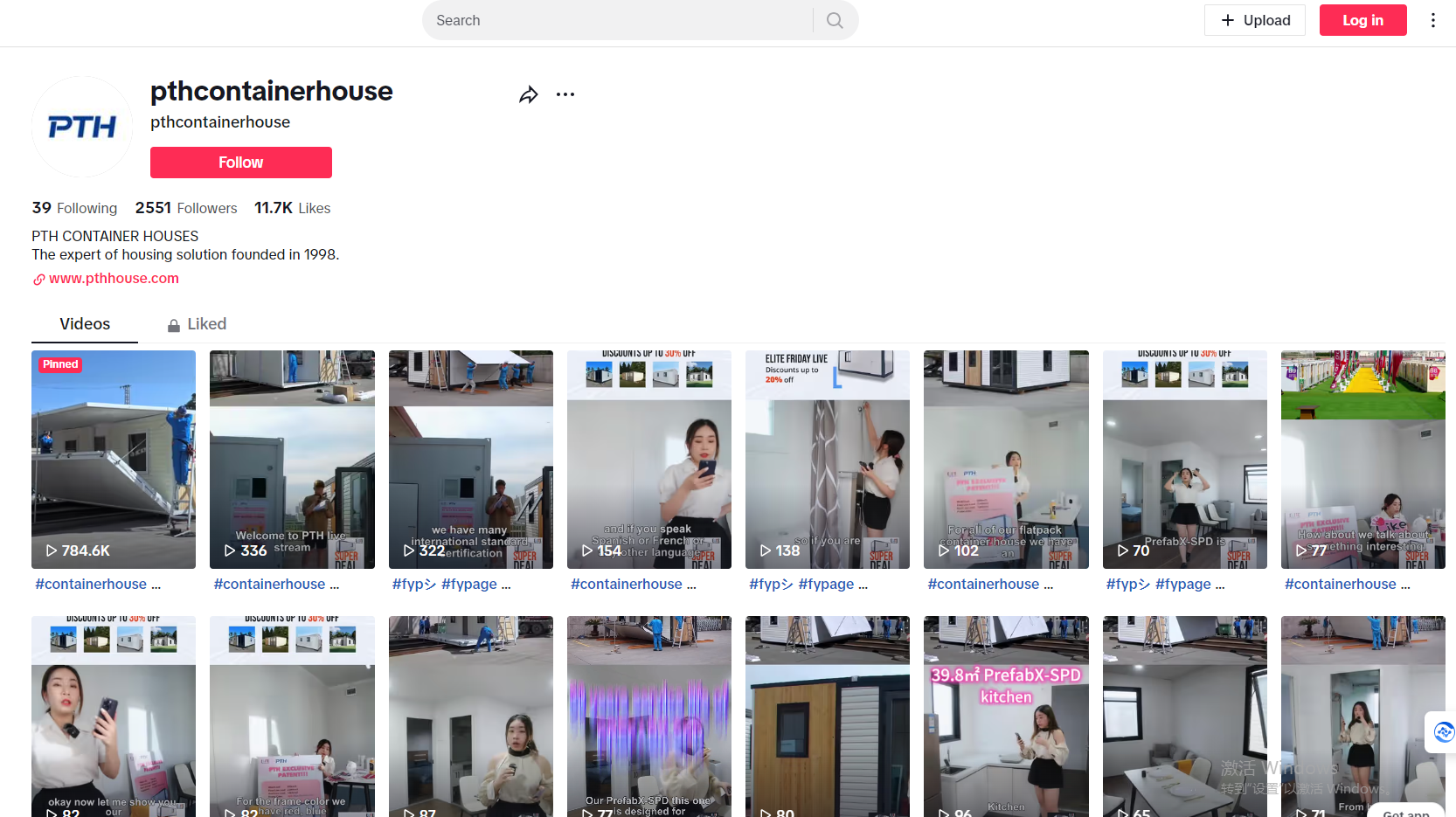
Task: Open the three-dot menu beside Log in
Action: pos(1433,20)
